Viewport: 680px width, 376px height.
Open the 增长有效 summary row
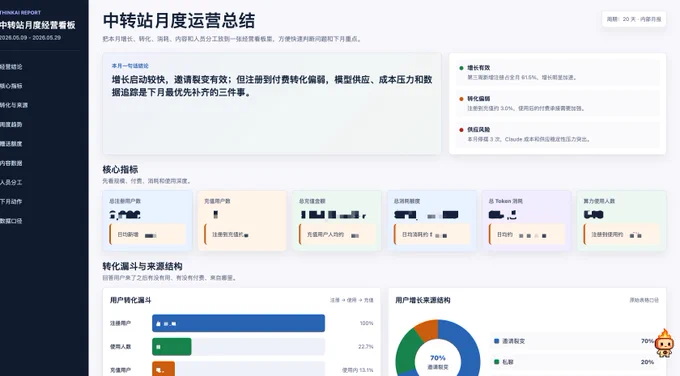click(x=557, y=72)
